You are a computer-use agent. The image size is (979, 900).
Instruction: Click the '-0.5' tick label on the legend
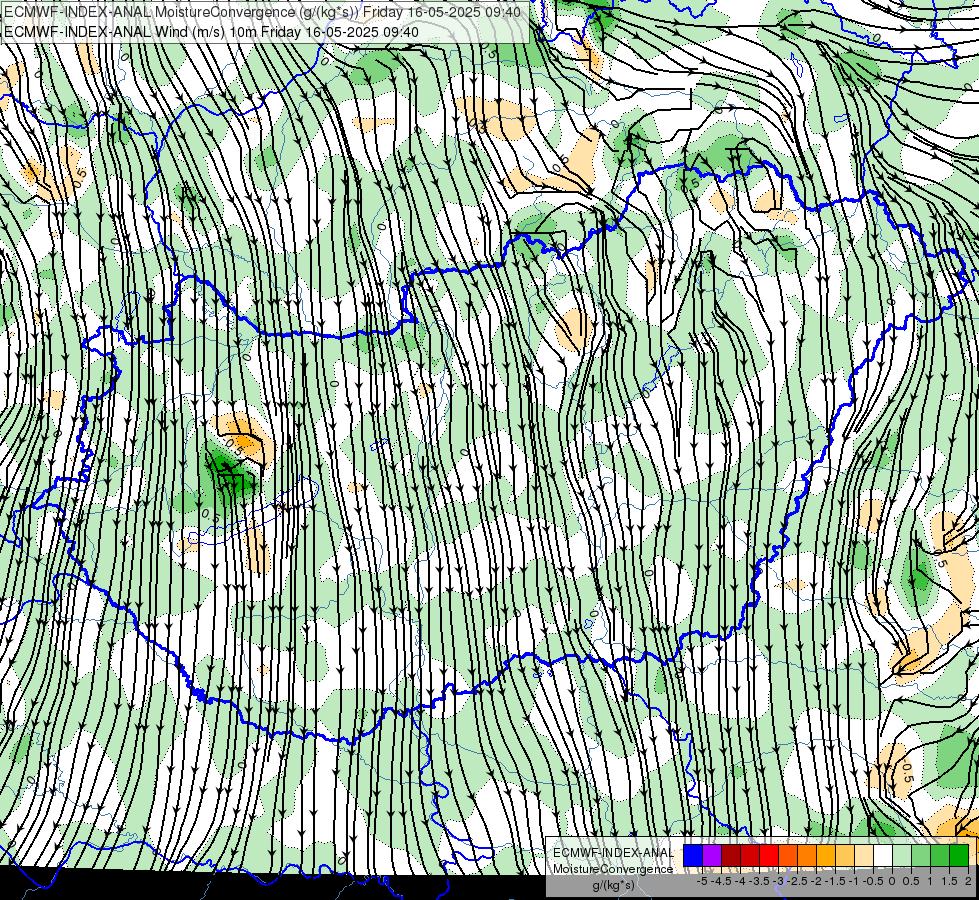pos(873,881)
